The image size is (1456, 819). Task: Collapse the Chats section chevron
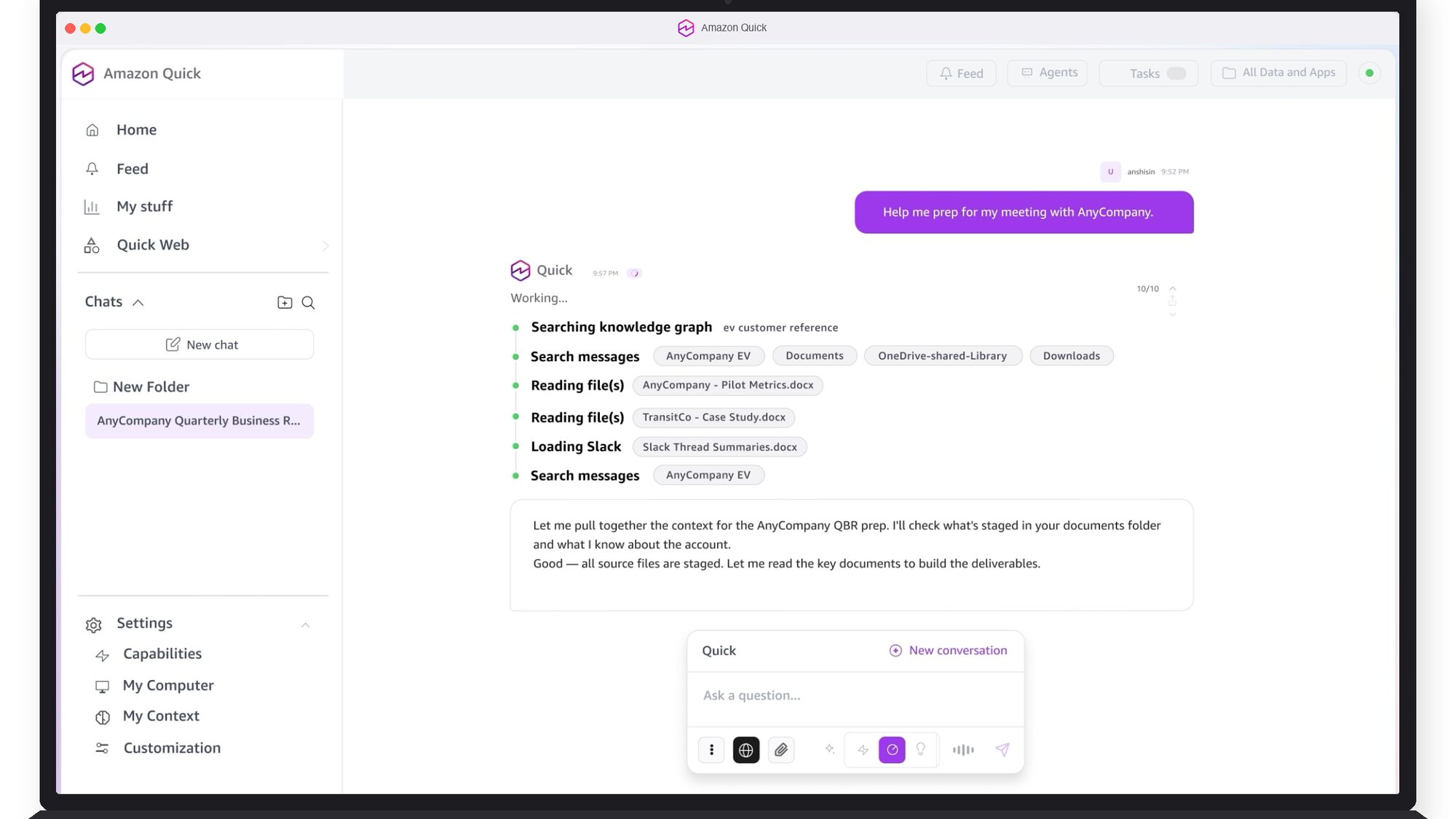point(138,301)
